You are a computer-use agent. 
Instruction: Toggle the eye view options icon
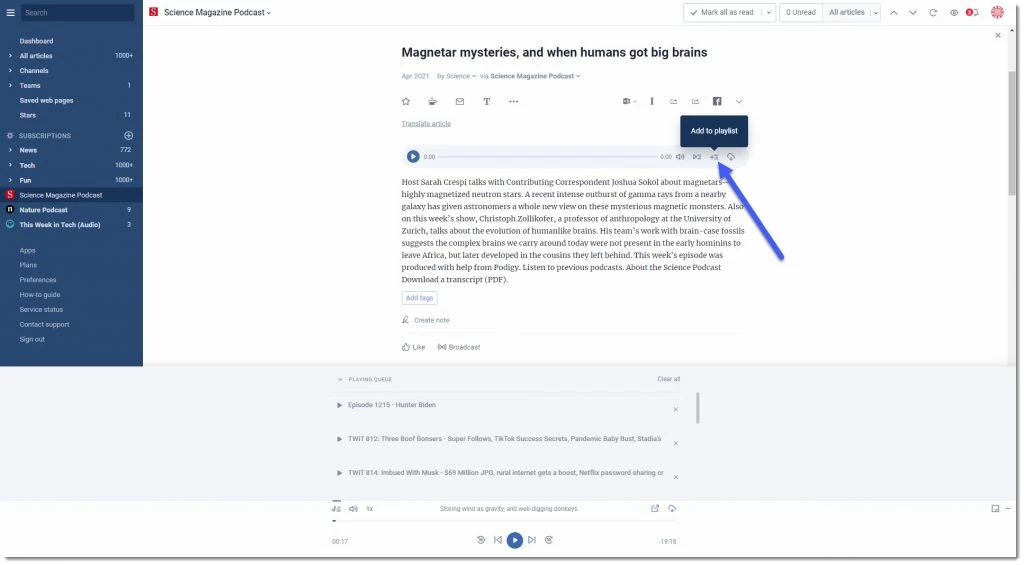click(954, 12)
